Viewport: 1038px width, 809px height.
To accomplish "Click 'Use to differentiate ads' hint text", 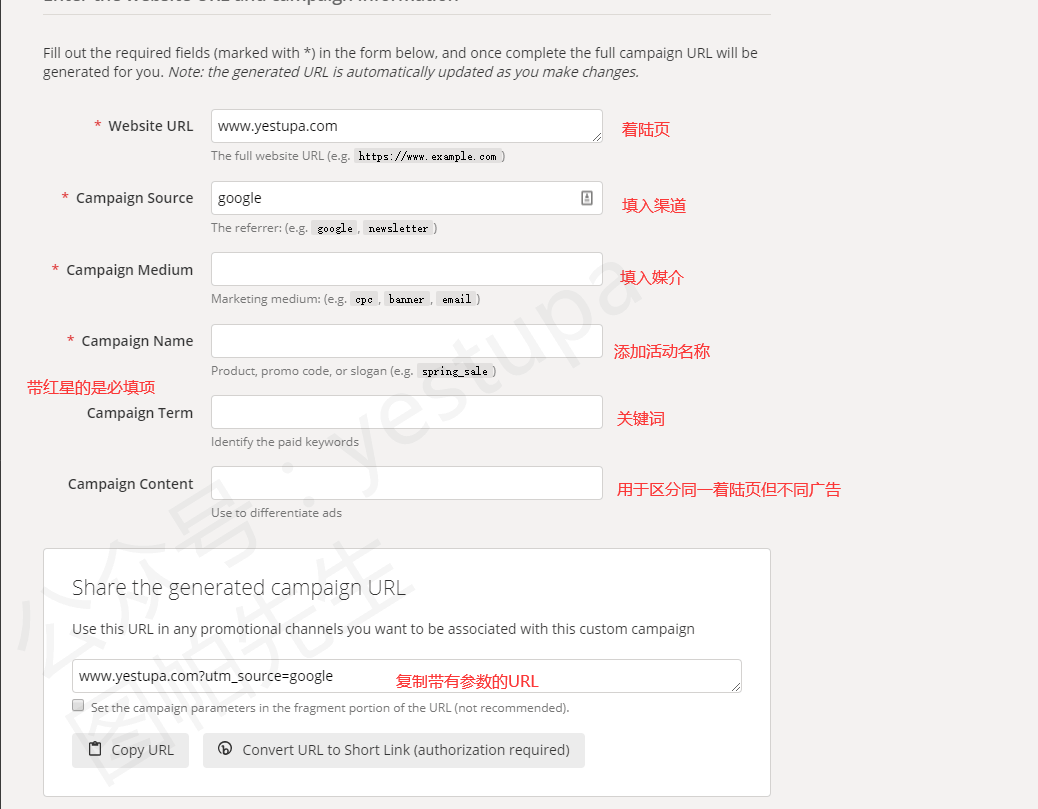I will 276,513.
